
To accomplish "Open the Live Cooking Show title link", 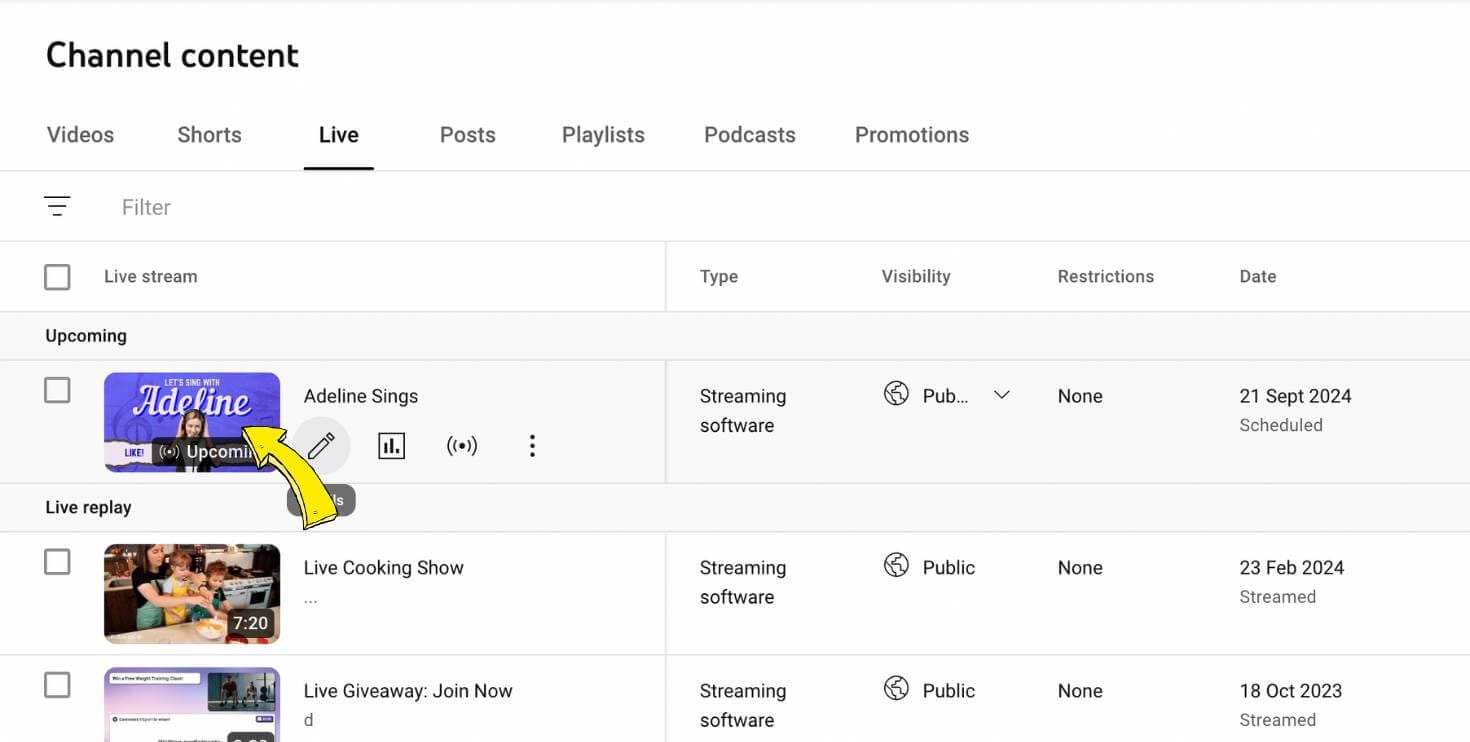I will coord(383,568).
